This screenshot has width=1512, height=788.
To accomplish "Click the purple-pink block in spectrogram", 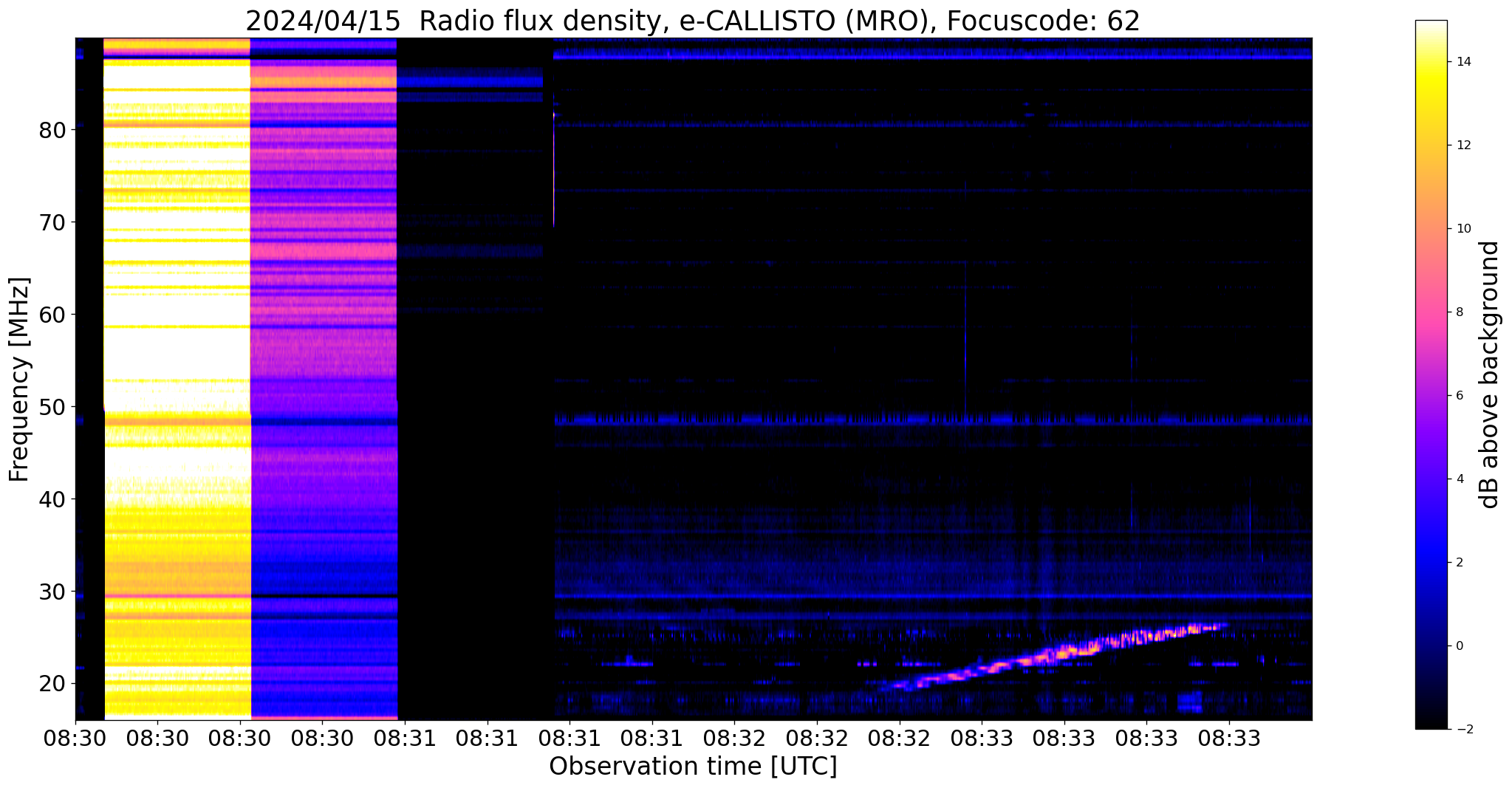I will pyautogui.click(x=324, y=378).
